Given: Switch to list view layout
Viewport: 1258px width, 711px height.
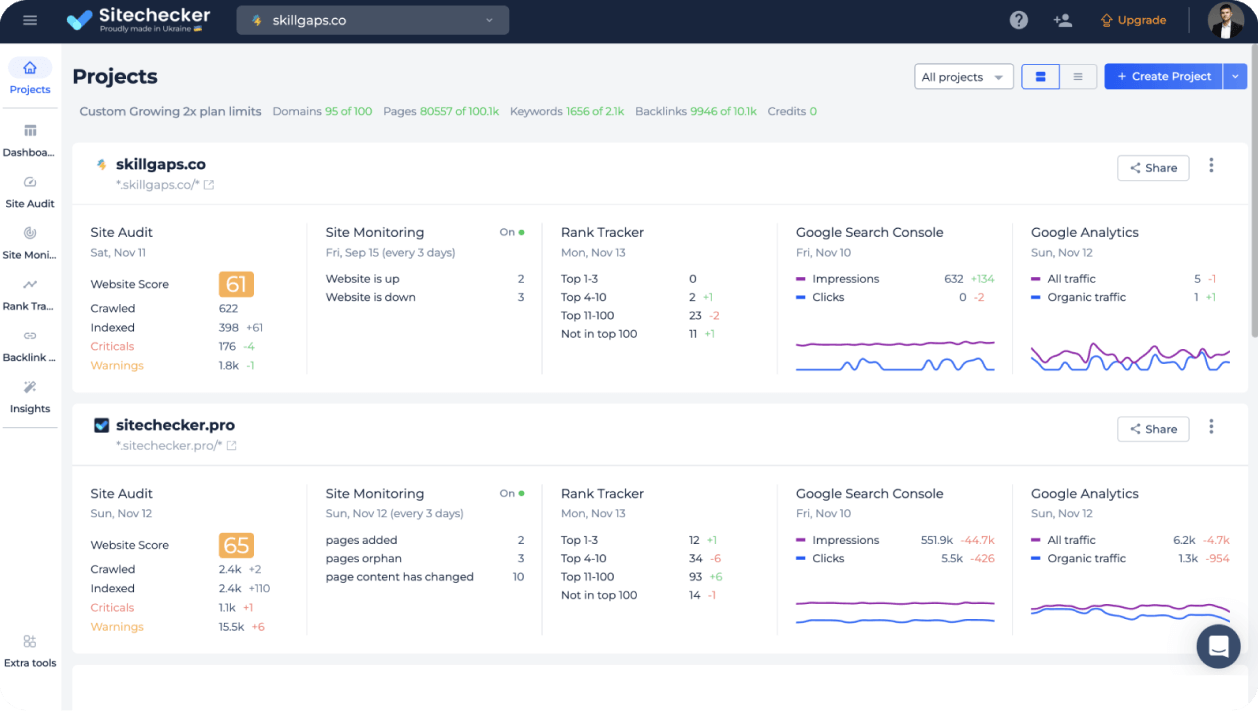Looking at the screenshot, I should click(1078, 77).
